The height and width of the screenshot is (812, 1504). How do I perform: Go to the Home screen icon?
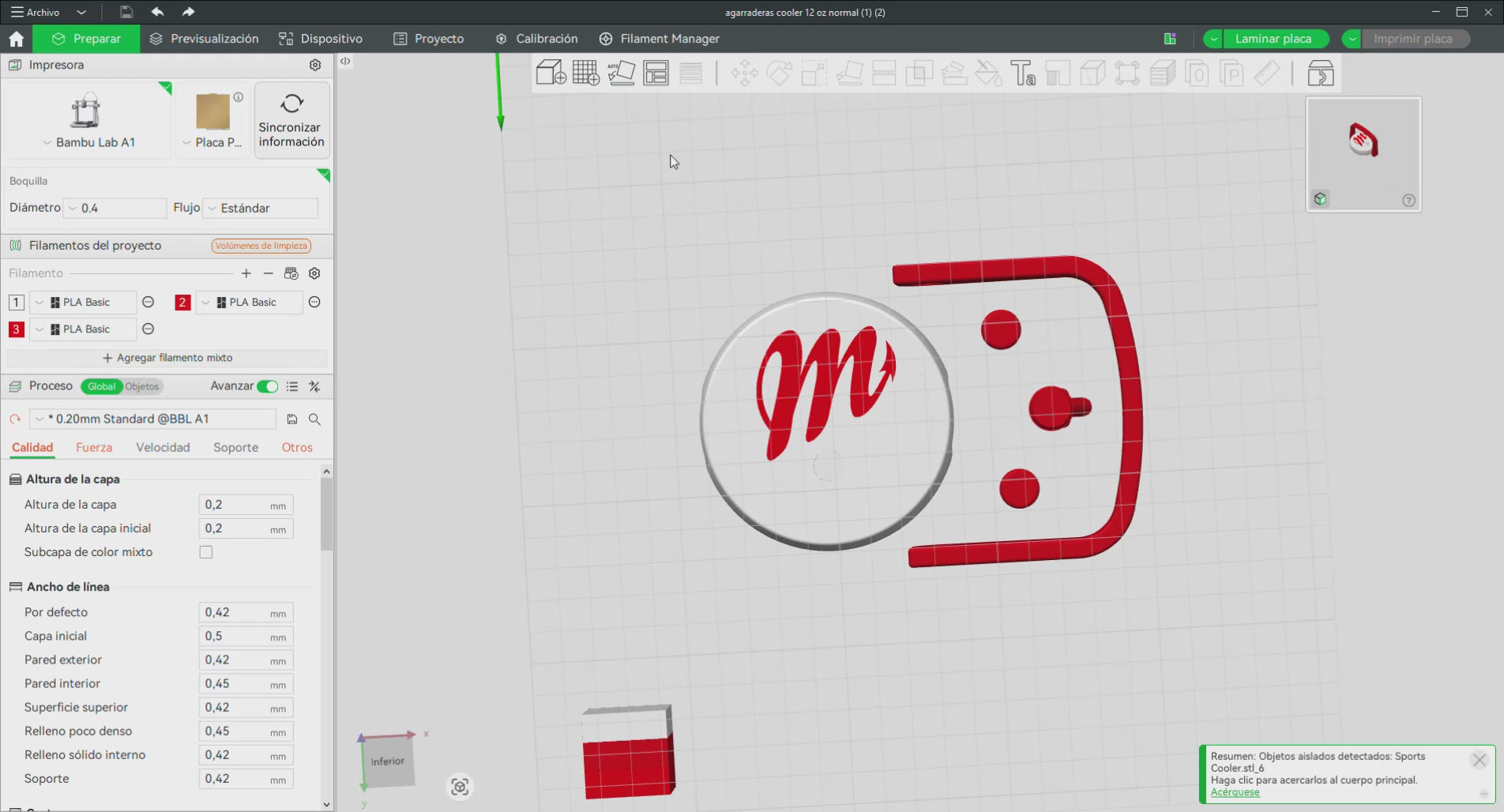pyautogui.click(x=17, y=39)
